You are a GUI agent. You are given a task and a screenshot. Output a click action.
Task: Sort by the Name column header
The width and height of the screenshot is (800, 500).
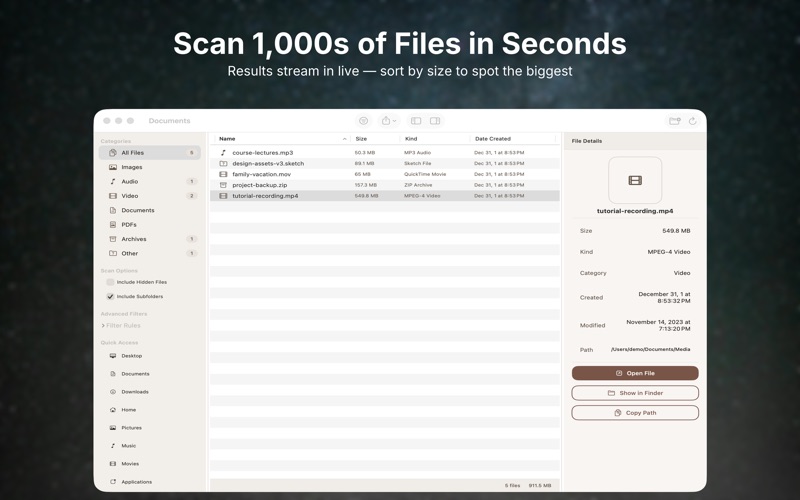[281, 139]
